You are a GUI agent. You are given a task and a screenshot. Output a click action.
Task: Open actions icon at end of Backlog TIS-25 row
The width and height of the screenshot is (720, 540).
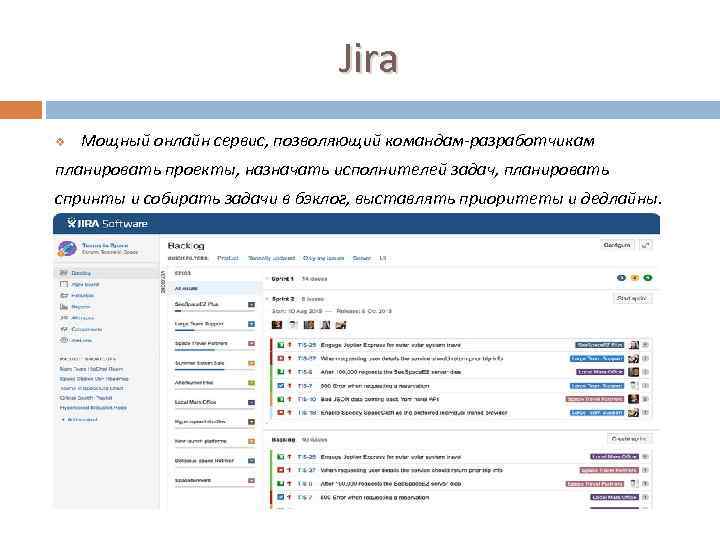[645, 457]
